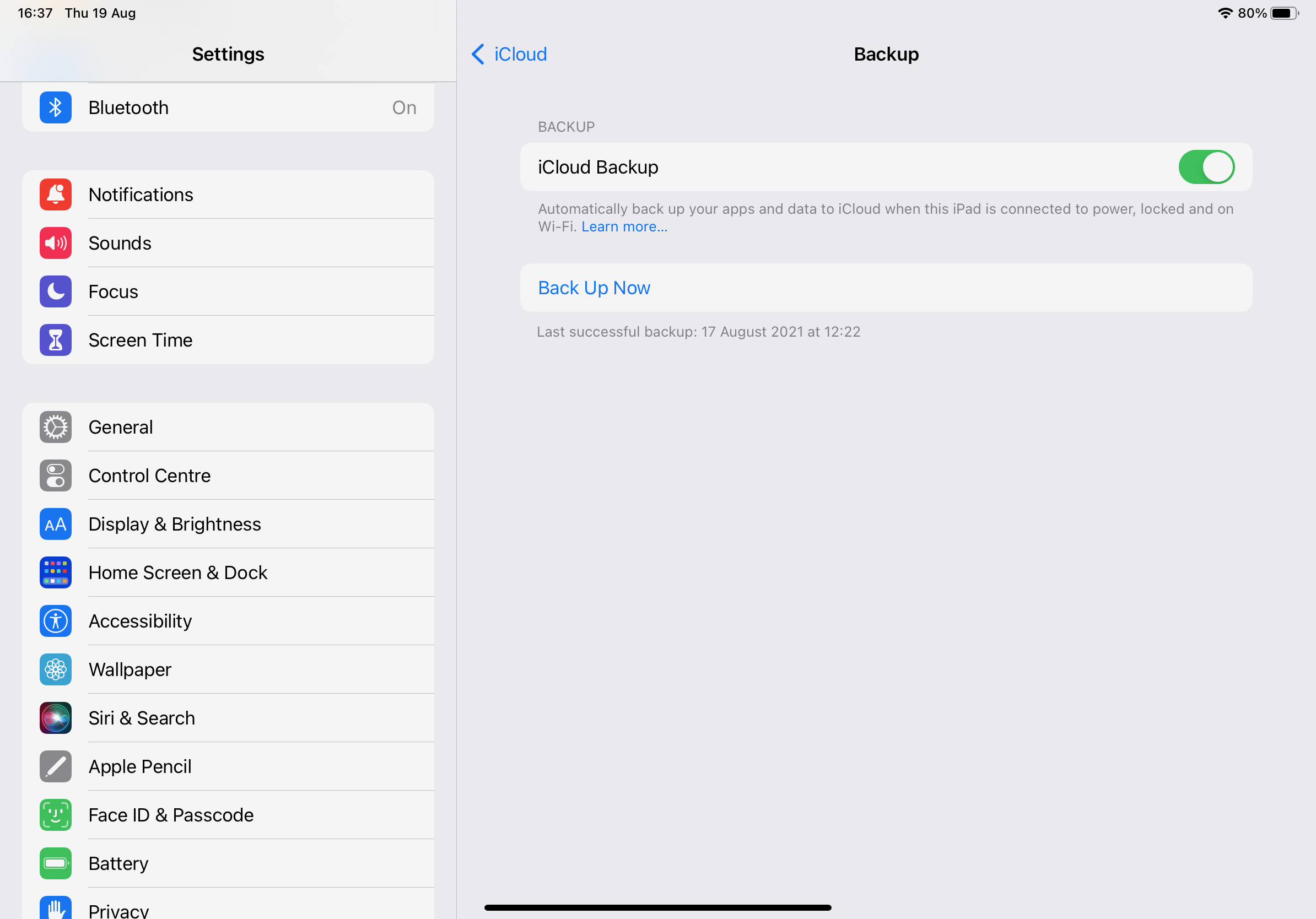Tap the last successful backup text
Screen dimensions: 1316x919
click(x=698, y=332)
